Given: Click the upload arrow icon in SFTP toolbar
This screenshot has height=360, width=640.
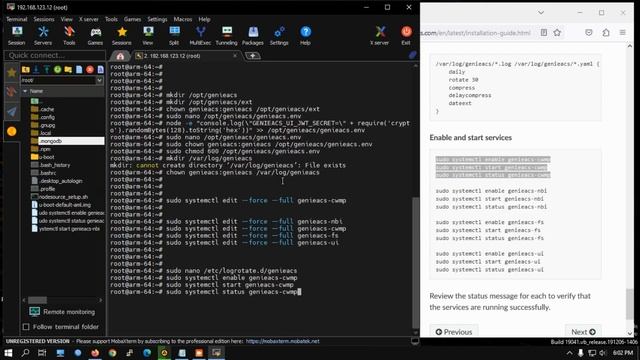Looking at the screenshot, I should point(47,69).
